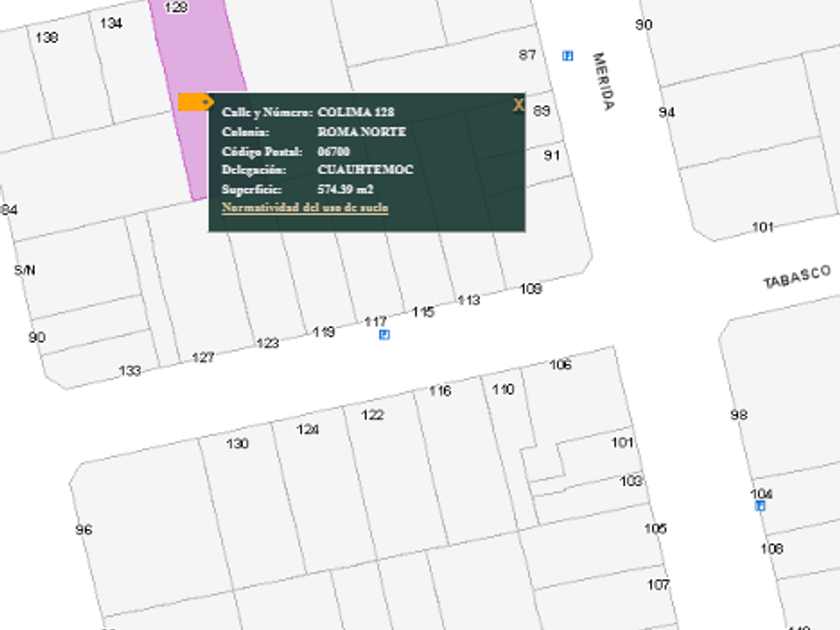840x630 pixels.
Task: Click the blue marker icon beside lot 87
Action: coord(568,55)
